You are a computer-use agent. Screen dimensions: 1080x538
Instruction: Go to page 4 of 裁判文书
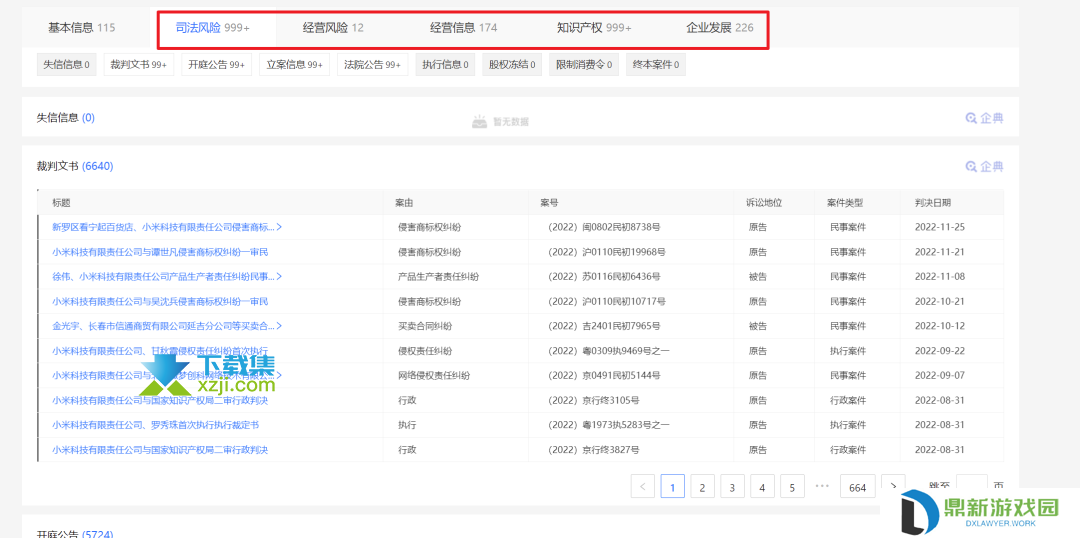(x=762, y=486)
